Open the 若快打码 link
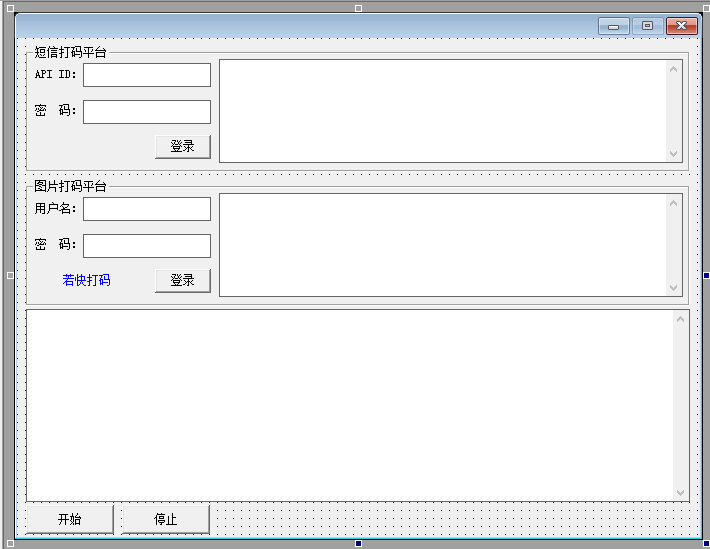The image size is (710, 549). [x=86, y=280]
